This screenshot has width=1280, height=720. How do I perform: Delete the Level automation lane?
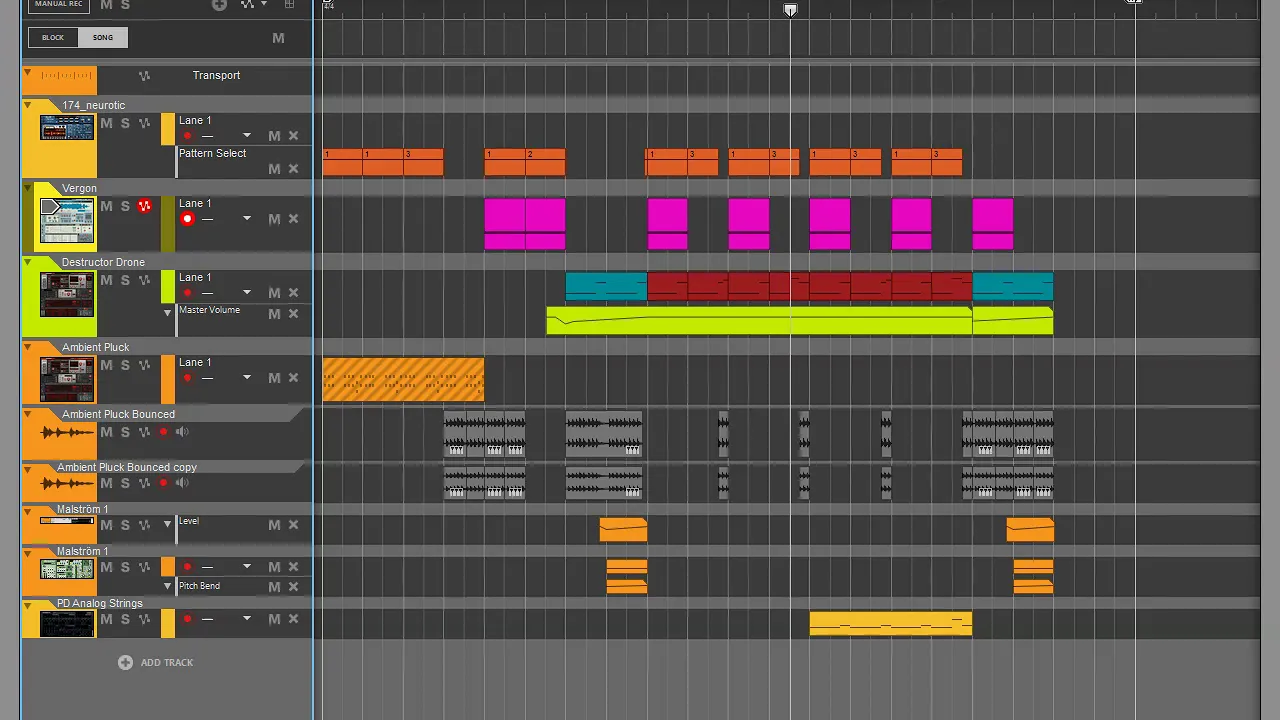click(x=293, y=525)
